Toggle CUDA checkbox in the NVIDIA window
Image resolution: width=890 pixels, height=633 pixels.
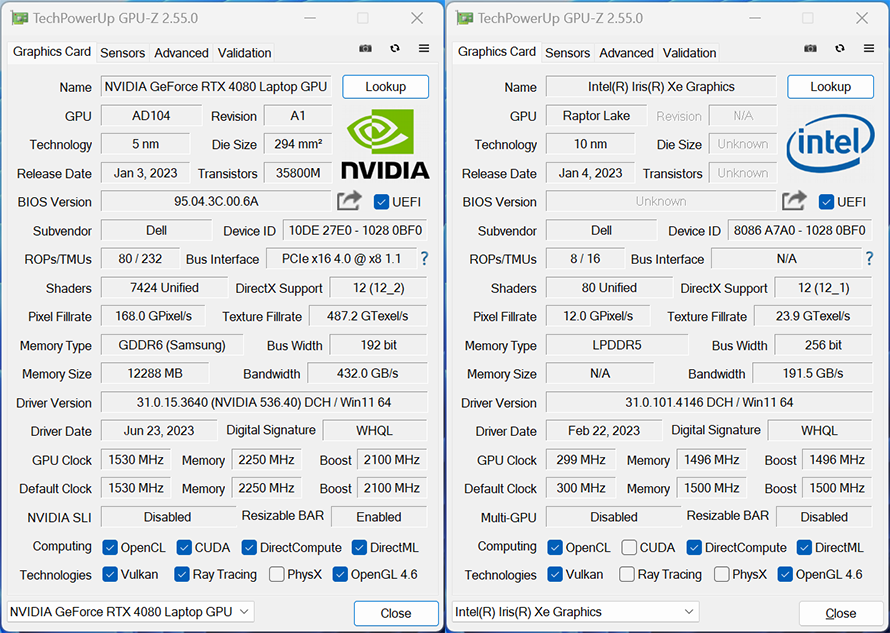(x=184, y=548)
